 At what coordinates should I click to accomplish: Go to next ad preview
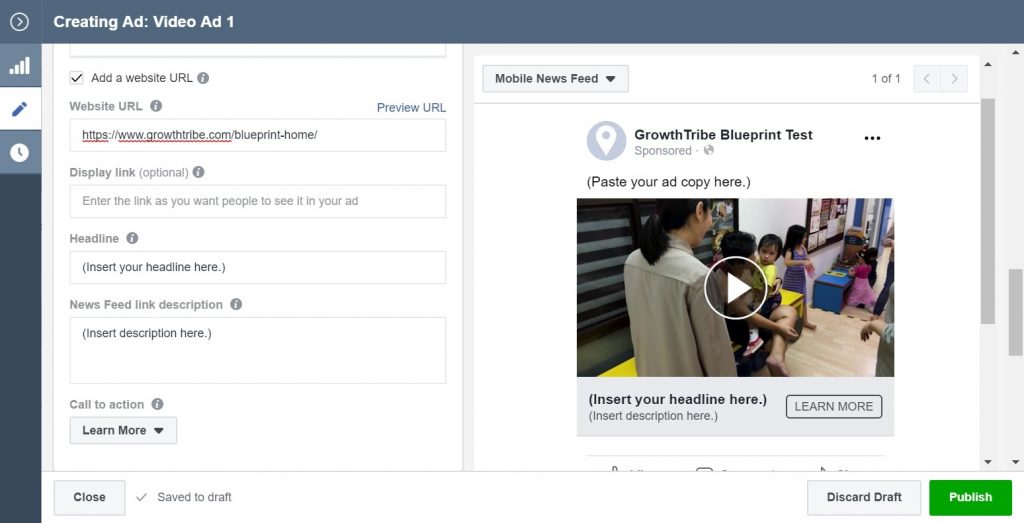tap(954, 79)
